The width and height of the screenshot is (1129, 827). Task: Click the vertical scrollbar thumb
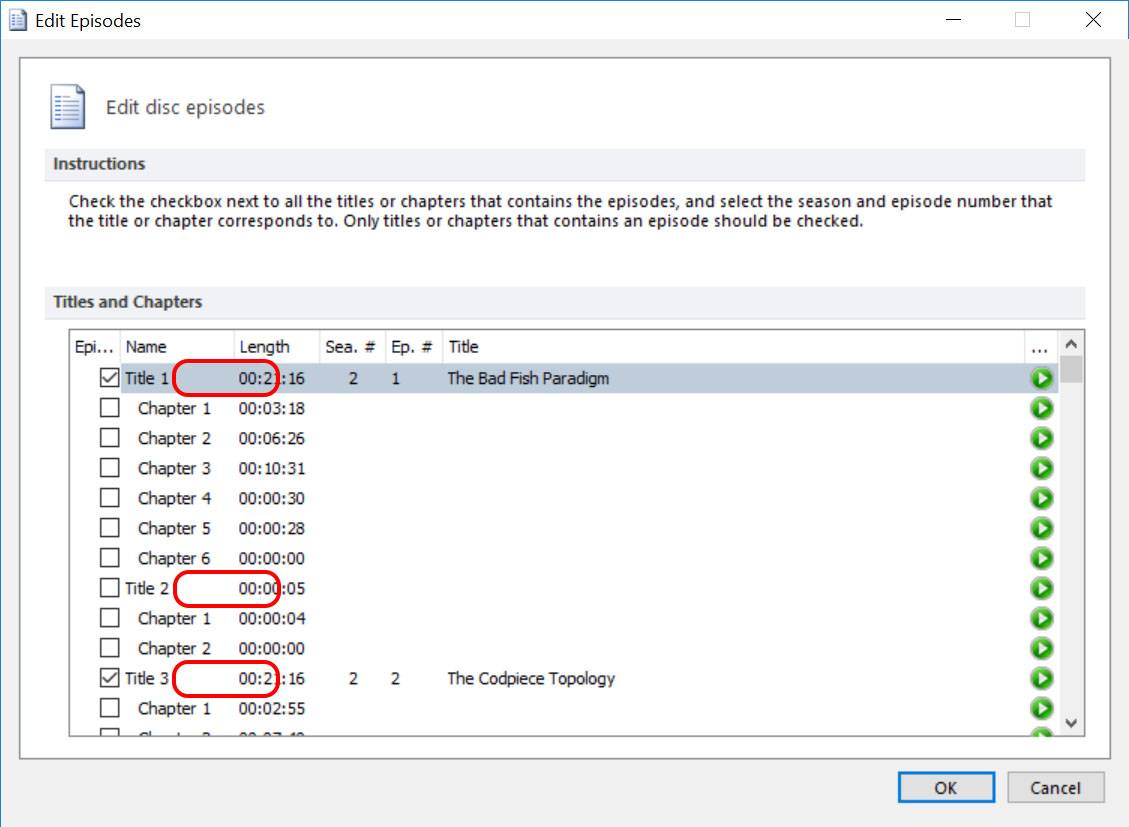pos(1071,370)
